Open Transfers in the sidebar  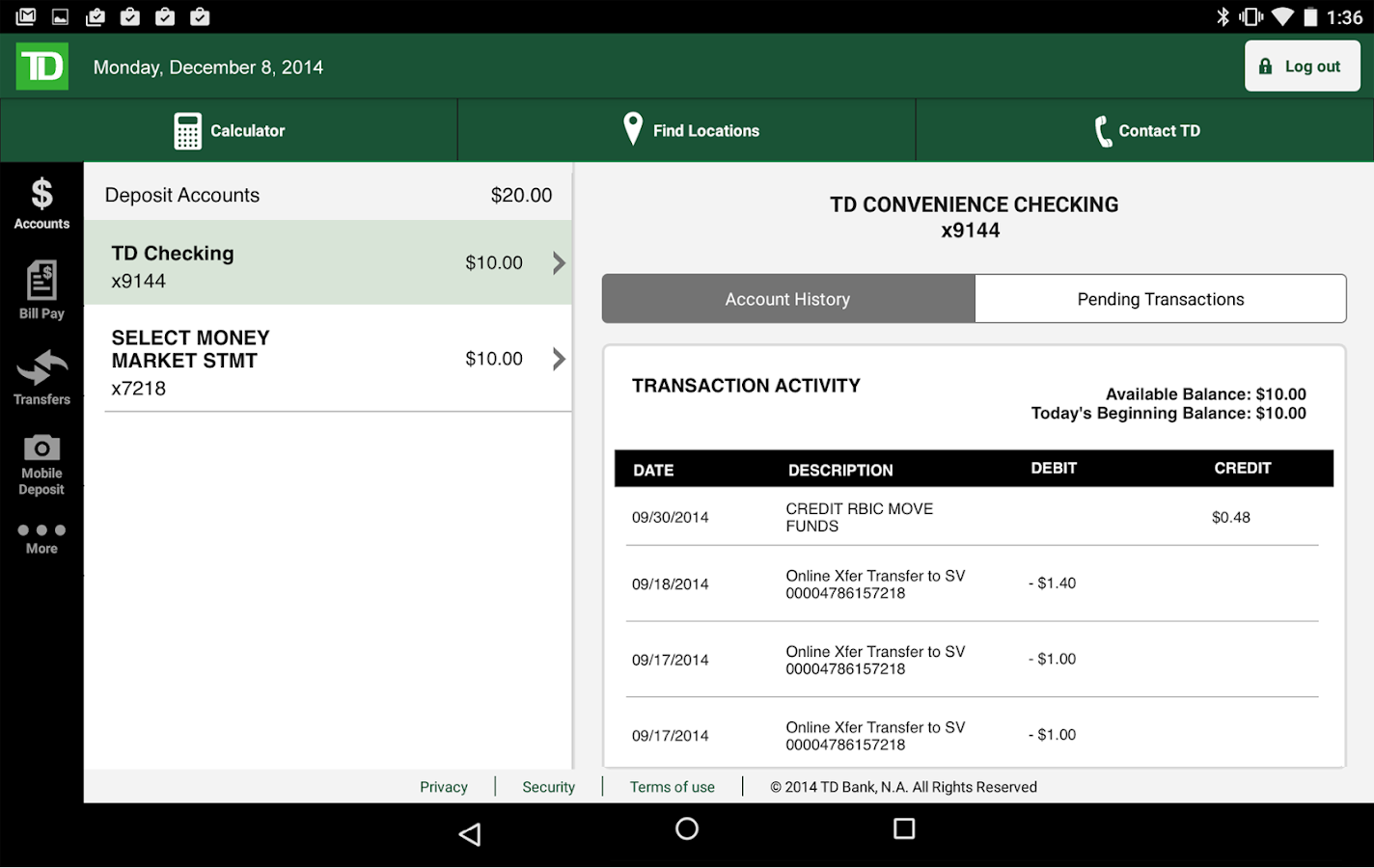coord(41,377)
